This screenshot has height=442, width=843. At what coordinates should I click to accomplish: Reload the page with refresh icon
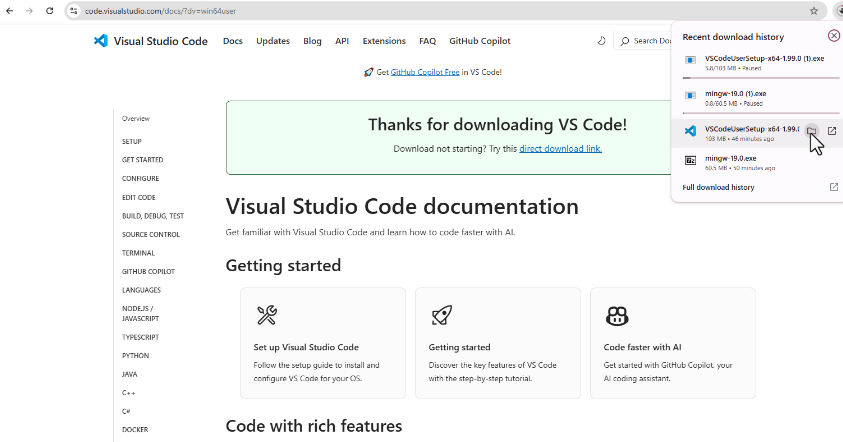pos(49,11)
